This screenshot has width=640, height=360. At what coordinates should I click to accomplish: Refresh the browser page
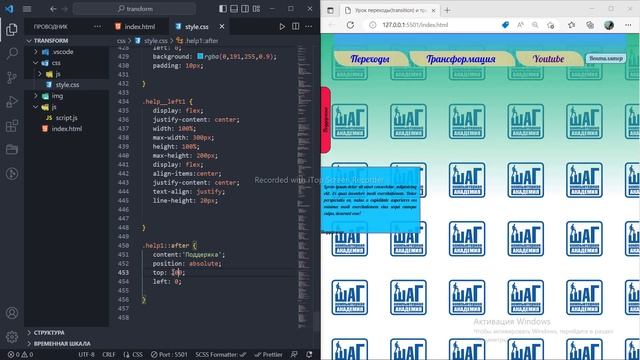tap(350, 25)
